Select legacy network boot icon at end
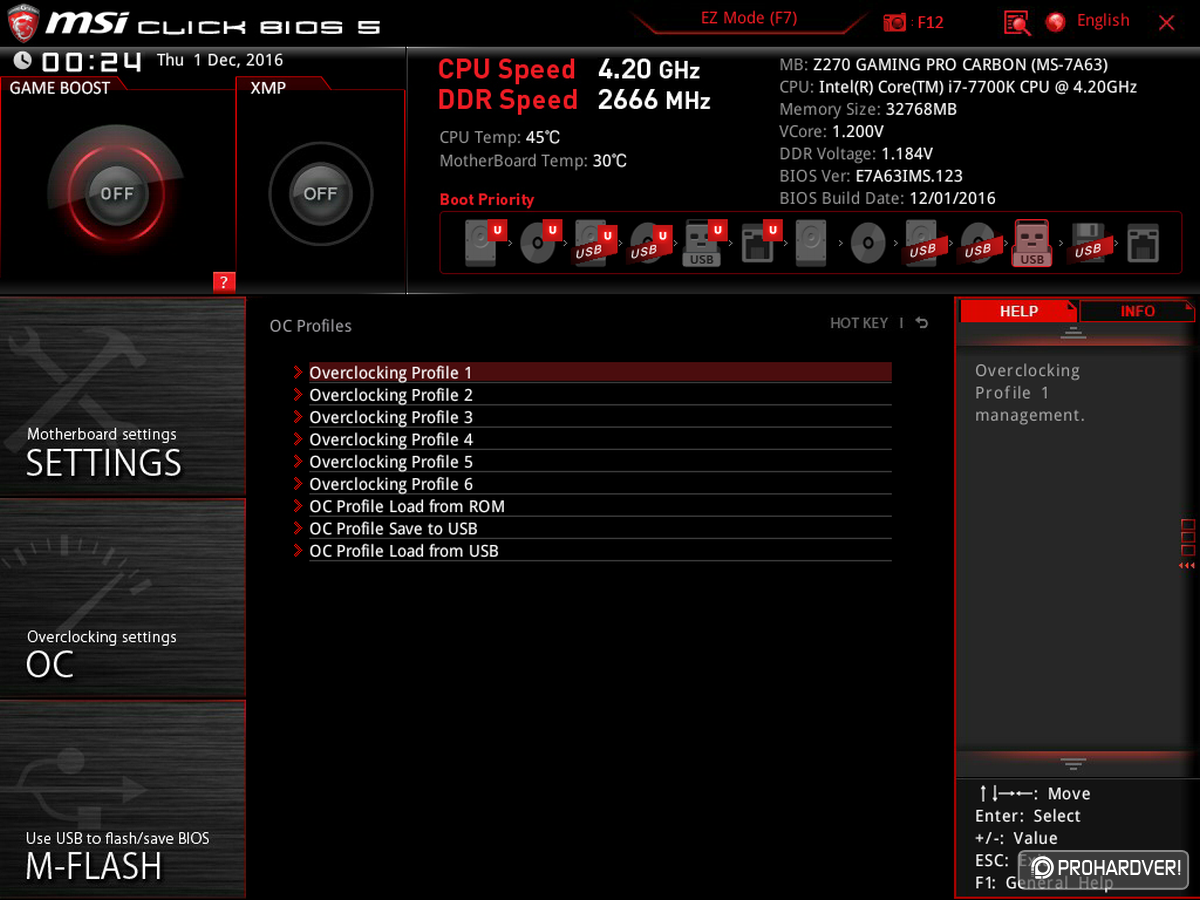 click(x=1142, y=243)
